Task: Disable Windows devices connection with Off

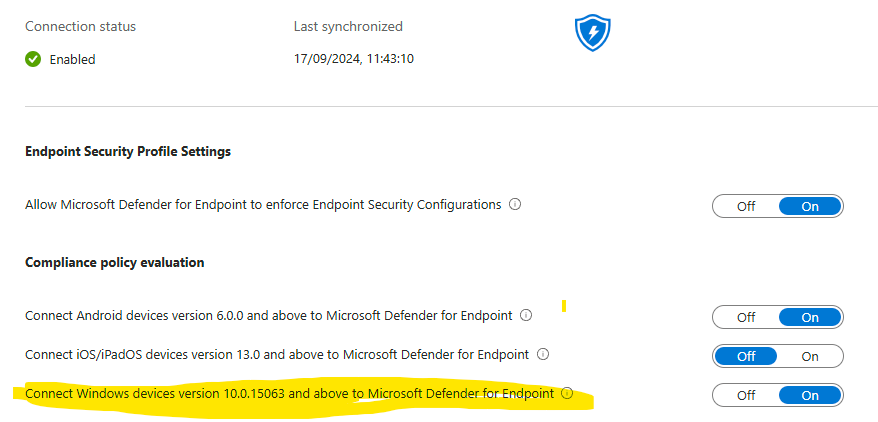Action: pos(746,396)
